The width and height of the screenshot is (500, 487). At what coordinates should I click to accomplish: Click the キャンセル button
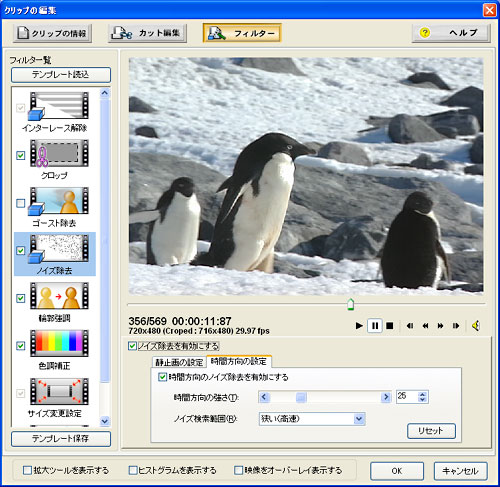click(x=460, y=471)
